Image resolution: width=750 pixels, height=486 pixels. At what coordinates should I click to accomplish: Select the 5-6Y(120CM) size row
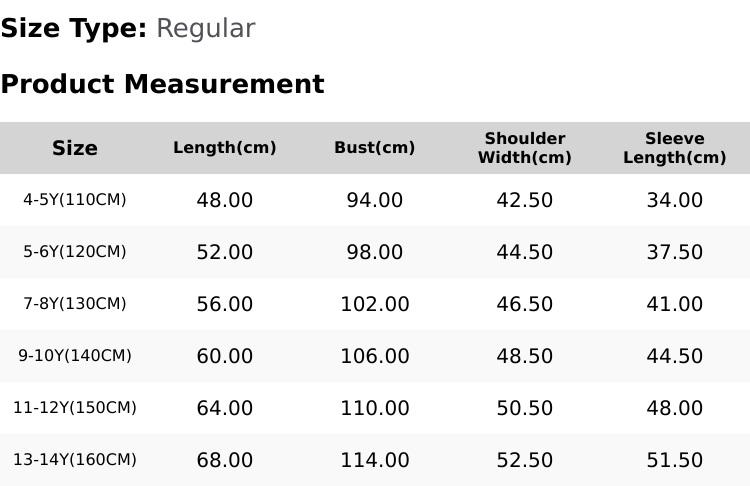pos(375,252)
